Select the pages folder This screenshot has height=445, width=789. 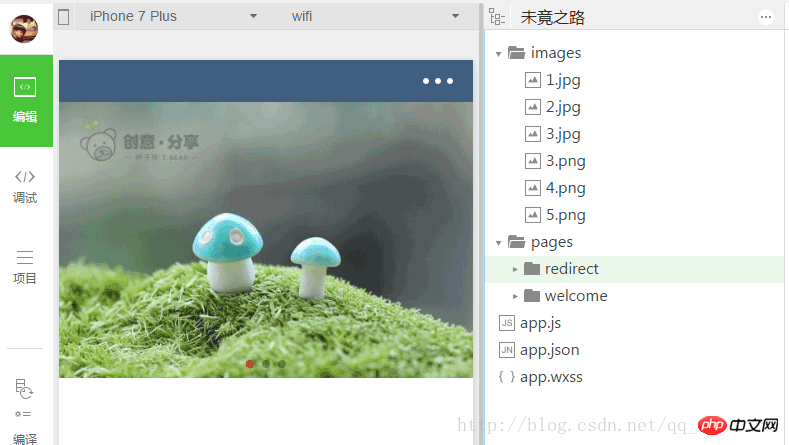point(540,242)
